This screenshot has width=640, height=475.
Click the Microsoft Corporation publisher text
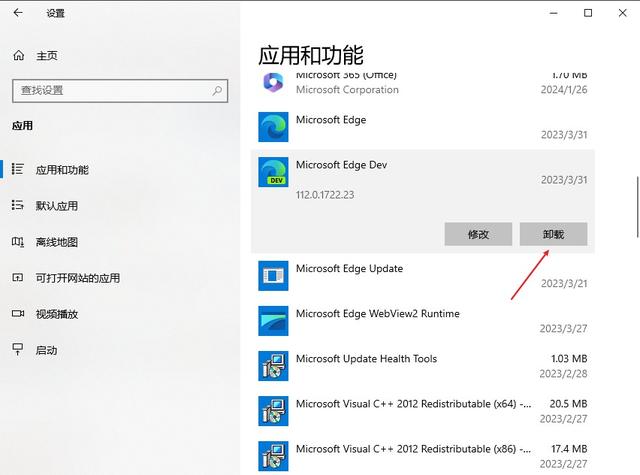(347, 90)
